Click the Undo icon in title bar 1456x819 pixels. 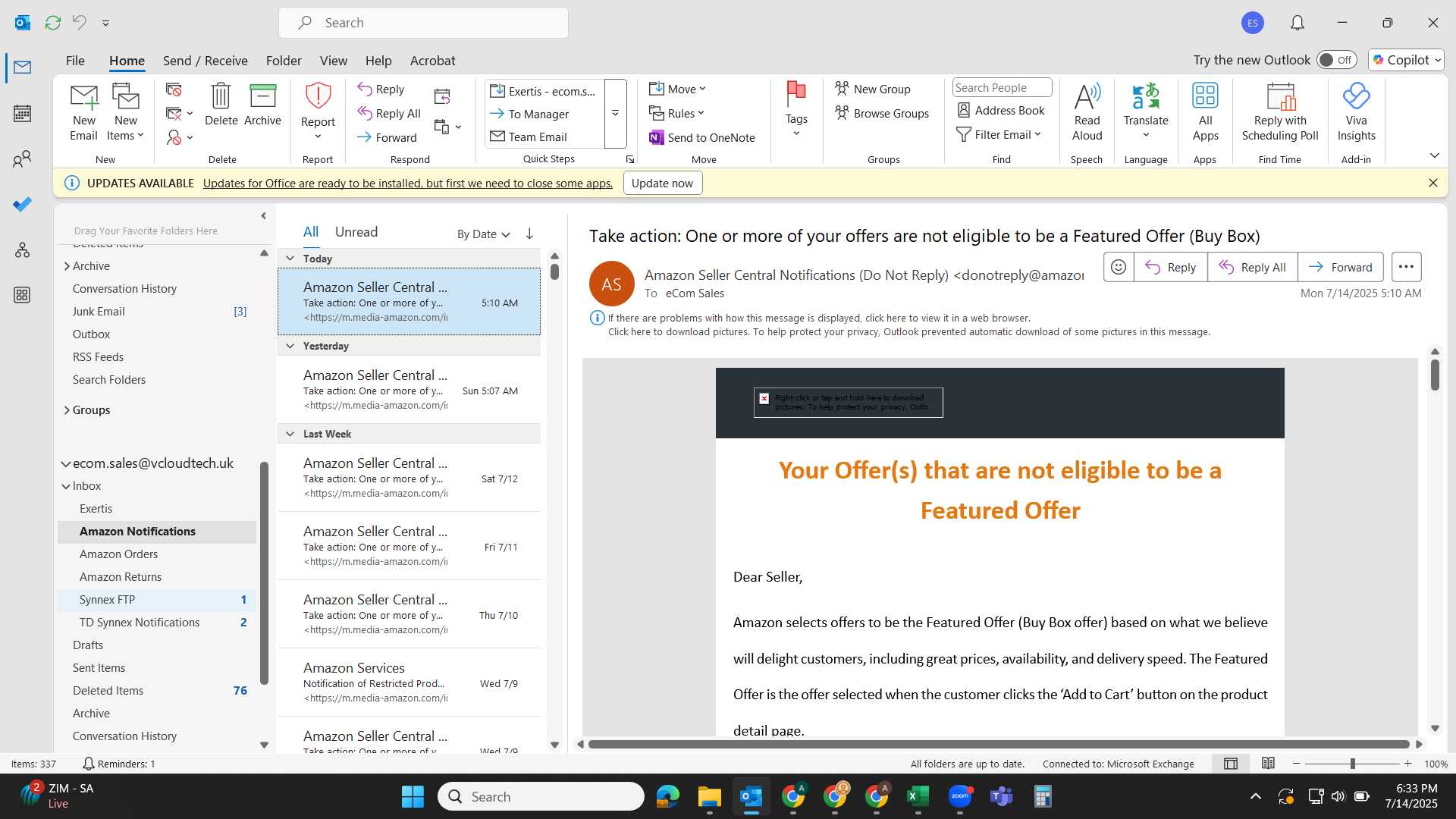coord(79,23)
